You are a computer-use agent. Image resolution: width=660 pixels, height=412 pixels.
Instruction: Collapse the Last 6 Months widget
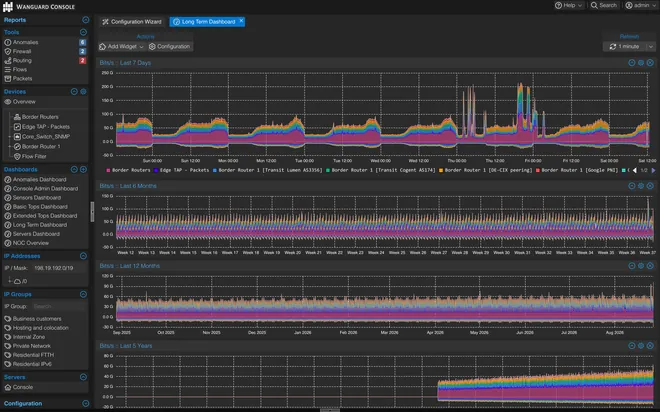(632, 186)
